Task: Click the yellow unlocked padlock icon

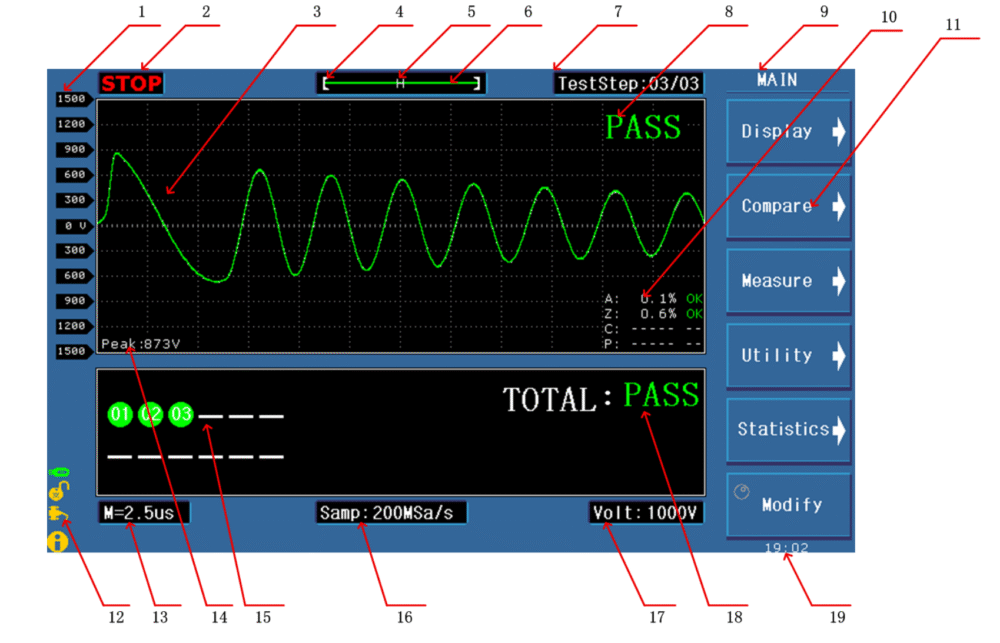Action: point(59,491)
